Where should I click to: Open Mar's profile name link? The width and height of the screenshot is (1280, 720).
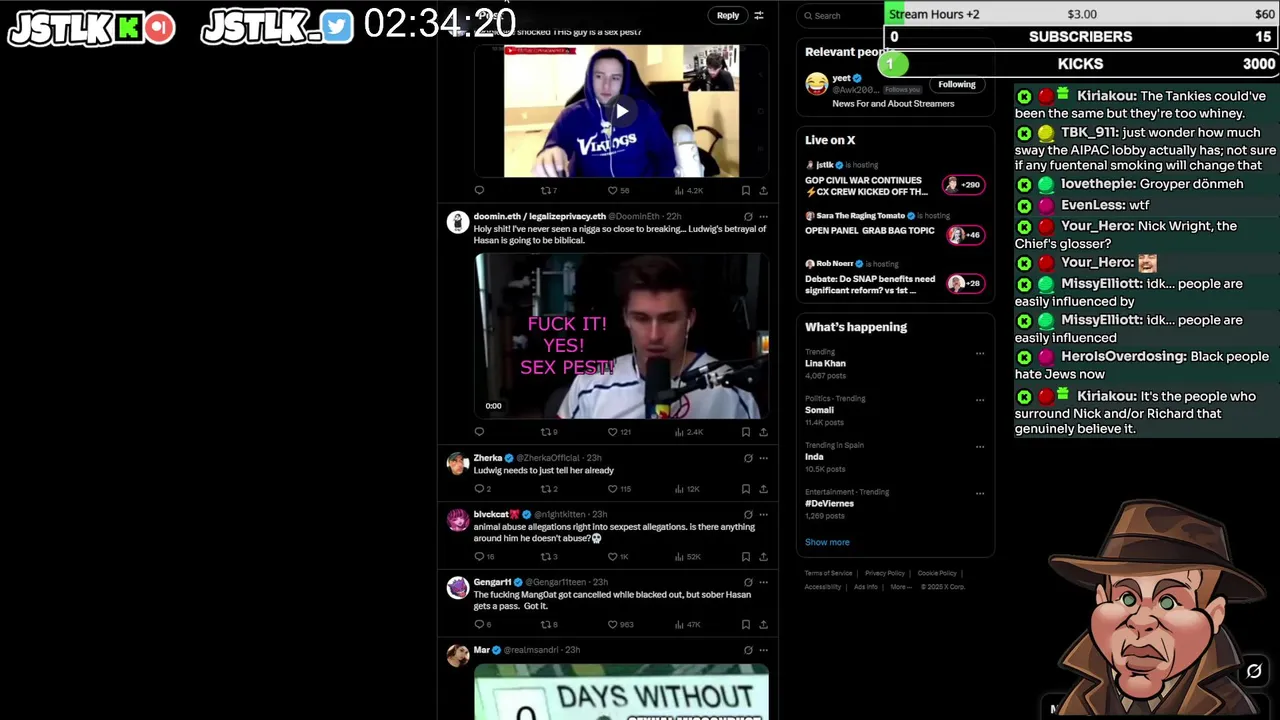(481, 650)
